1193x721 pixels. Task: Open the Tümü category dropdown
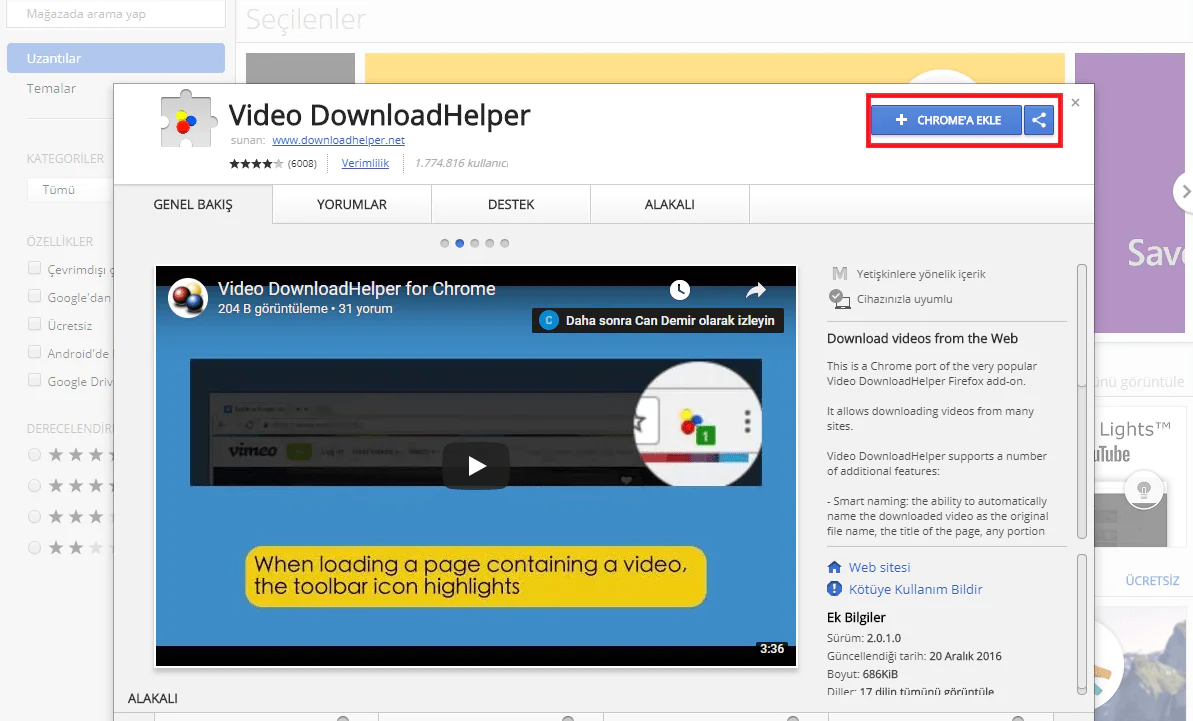pyautogui.click(x=70, y=189)
